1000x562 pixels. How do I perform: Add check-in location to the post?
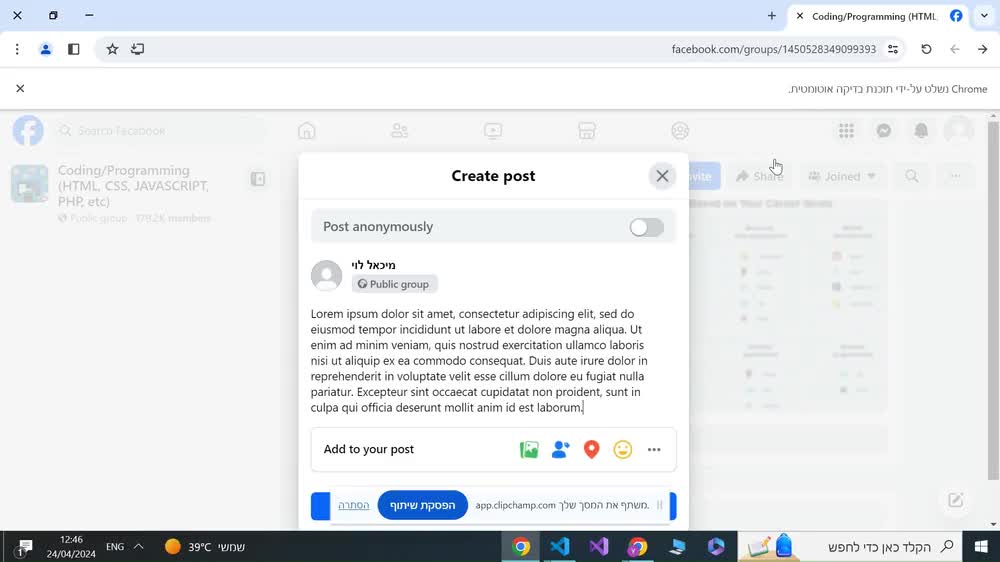click(591, 450)
